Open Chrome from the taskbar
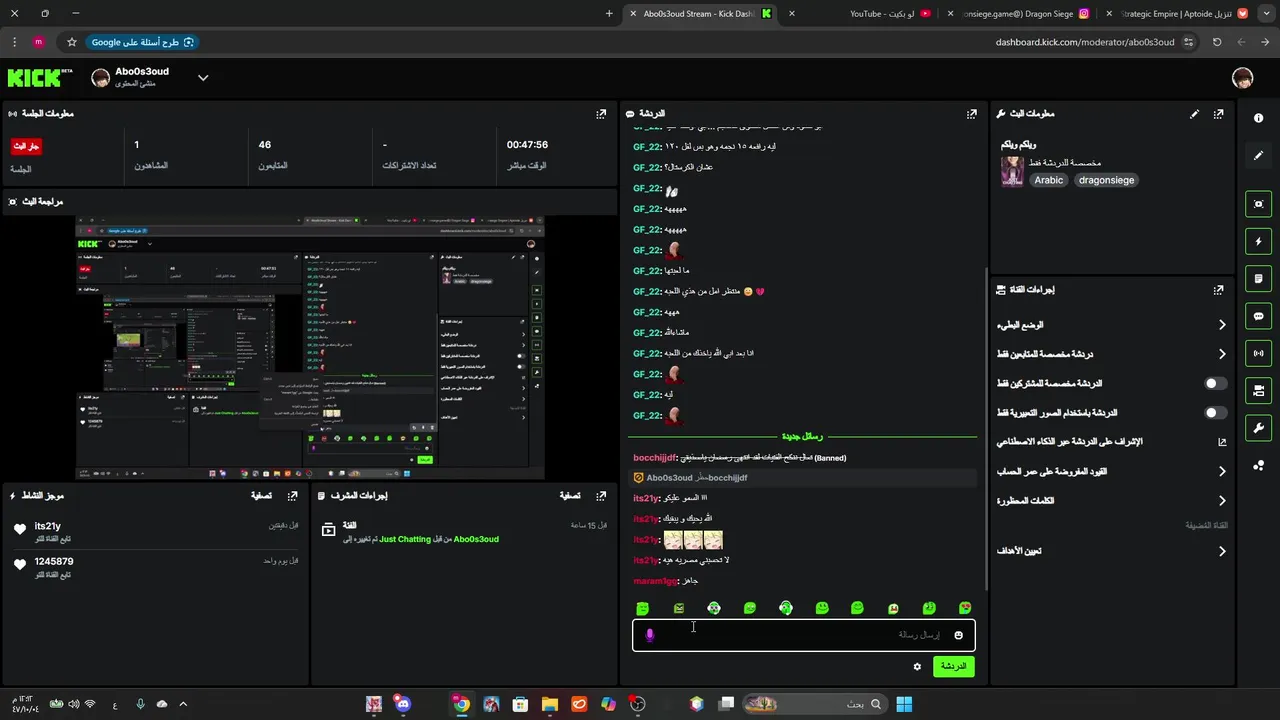 coord(461,704)
